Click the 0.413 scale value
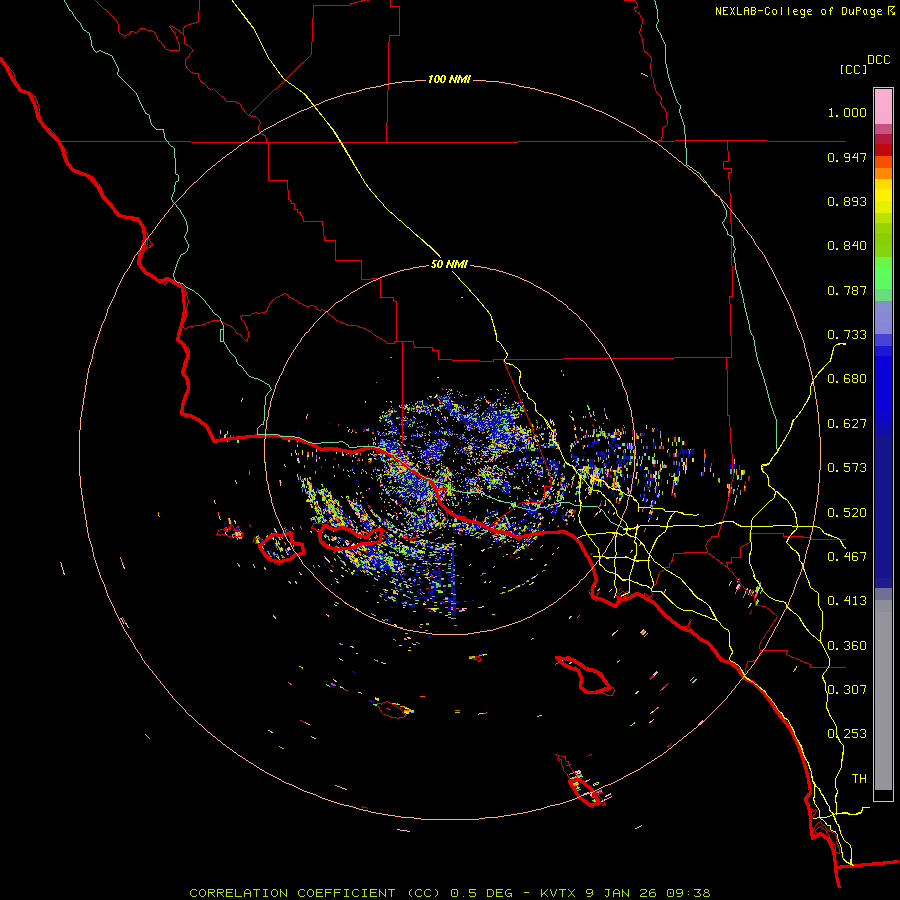Viewport: 900px width, 900px height. click(x=847, y=601)
